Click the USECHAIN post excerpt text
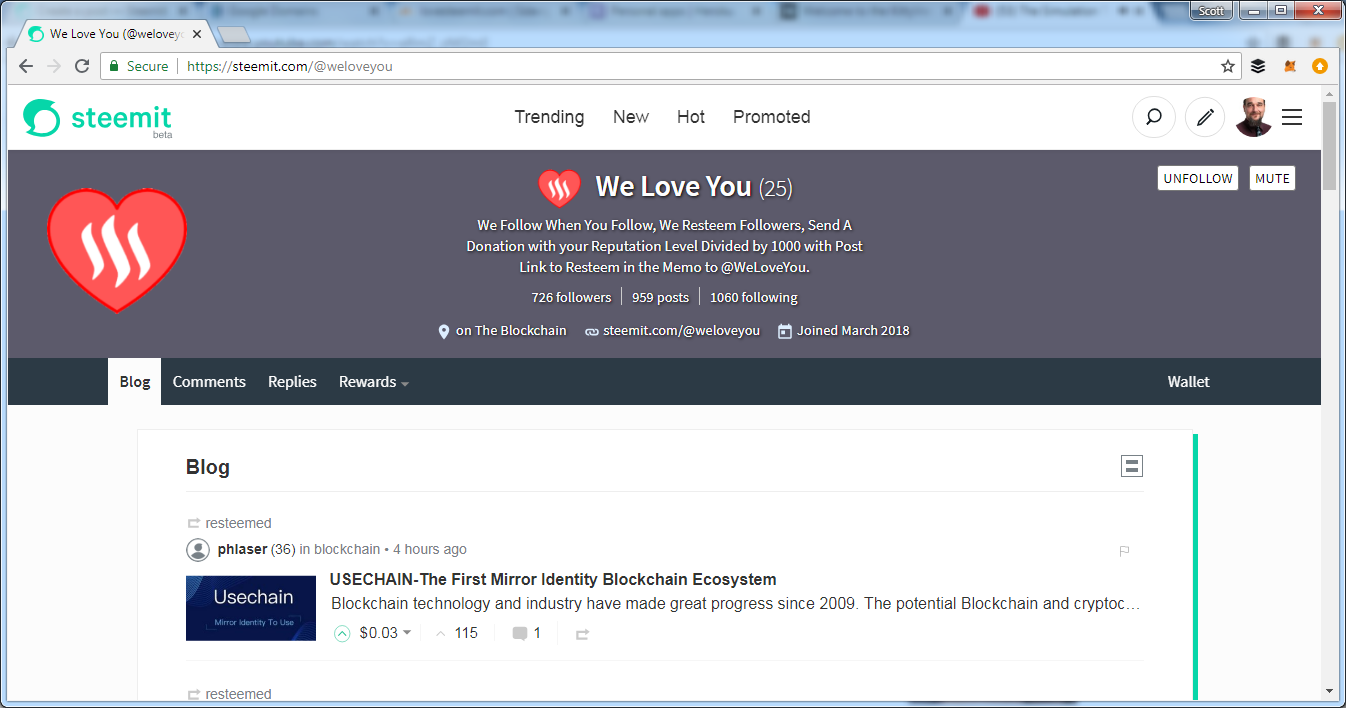 tap(736, 604)
